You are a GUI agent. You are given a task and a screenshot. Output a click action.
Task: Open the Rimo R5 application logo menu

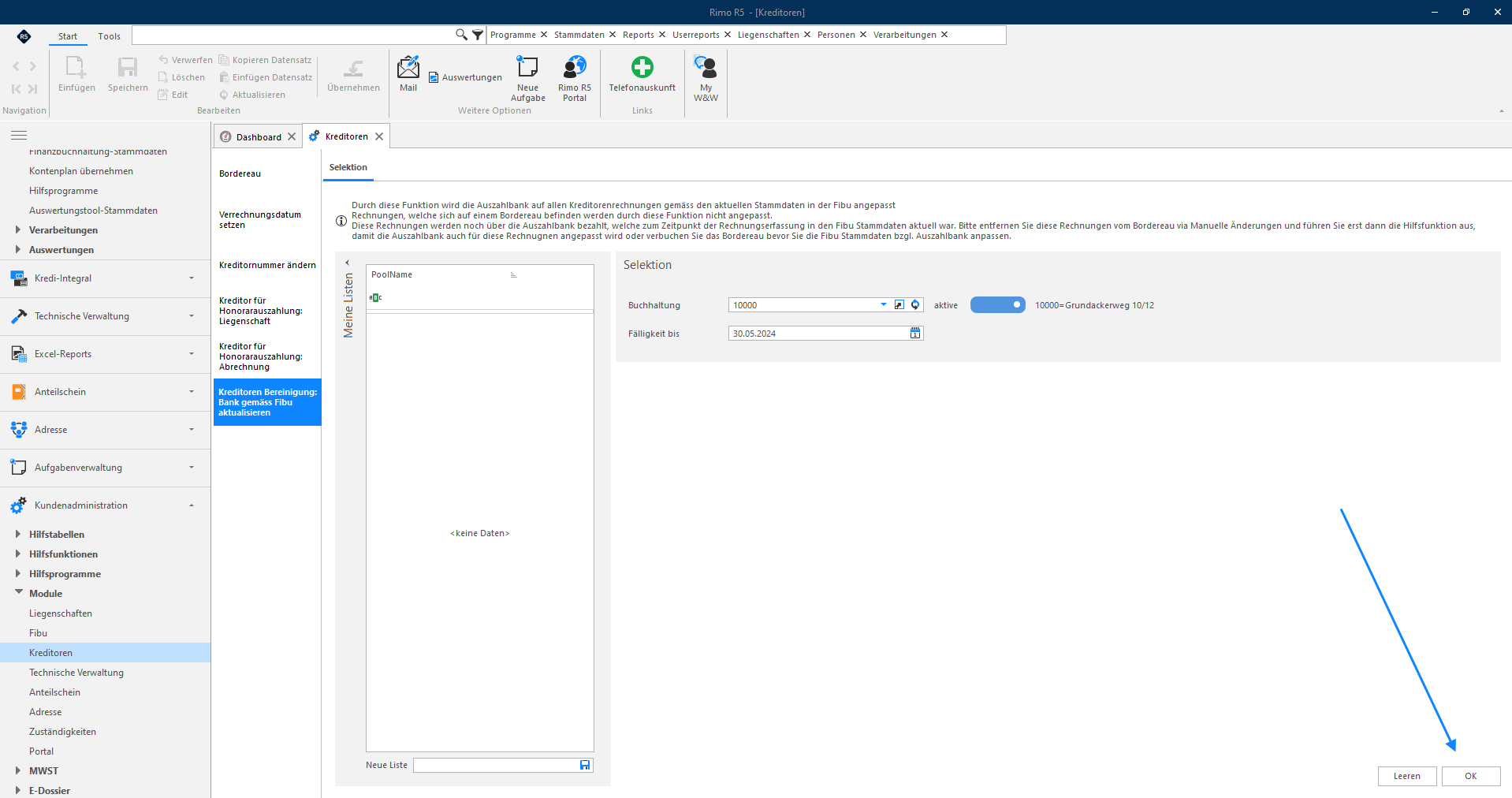(x=24, y=36)
